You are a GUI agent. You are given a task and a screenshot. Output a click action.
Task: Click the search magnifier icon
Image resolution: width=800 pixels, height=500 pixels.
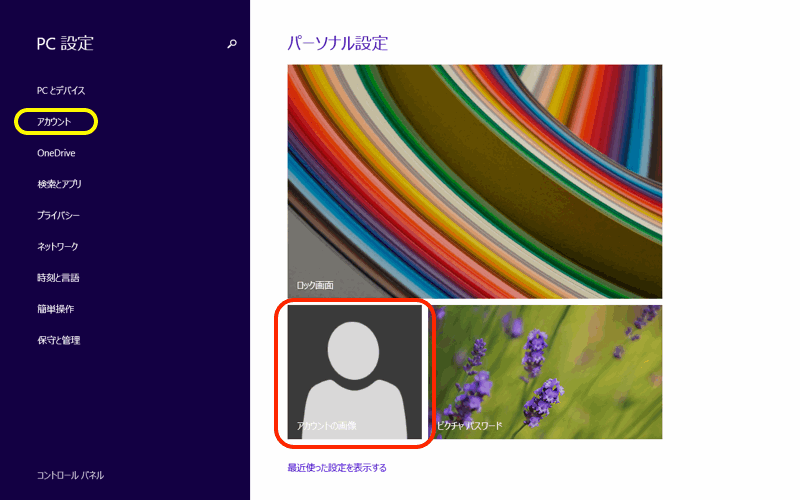pyautogui.click(x=232, y=44)
